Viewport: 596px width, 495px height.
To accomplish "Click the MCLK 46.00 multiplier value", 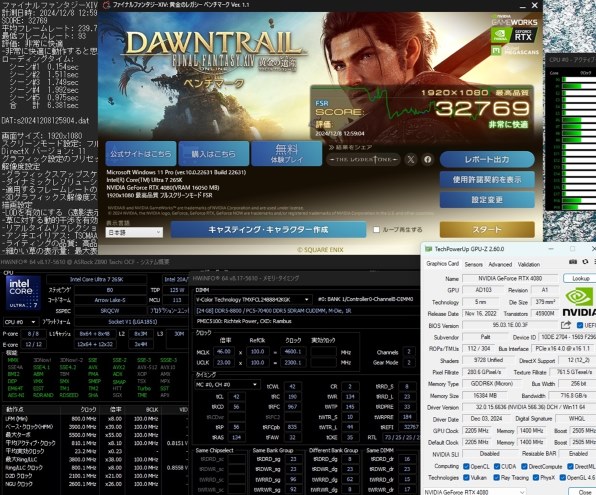I will pos(224,352).
